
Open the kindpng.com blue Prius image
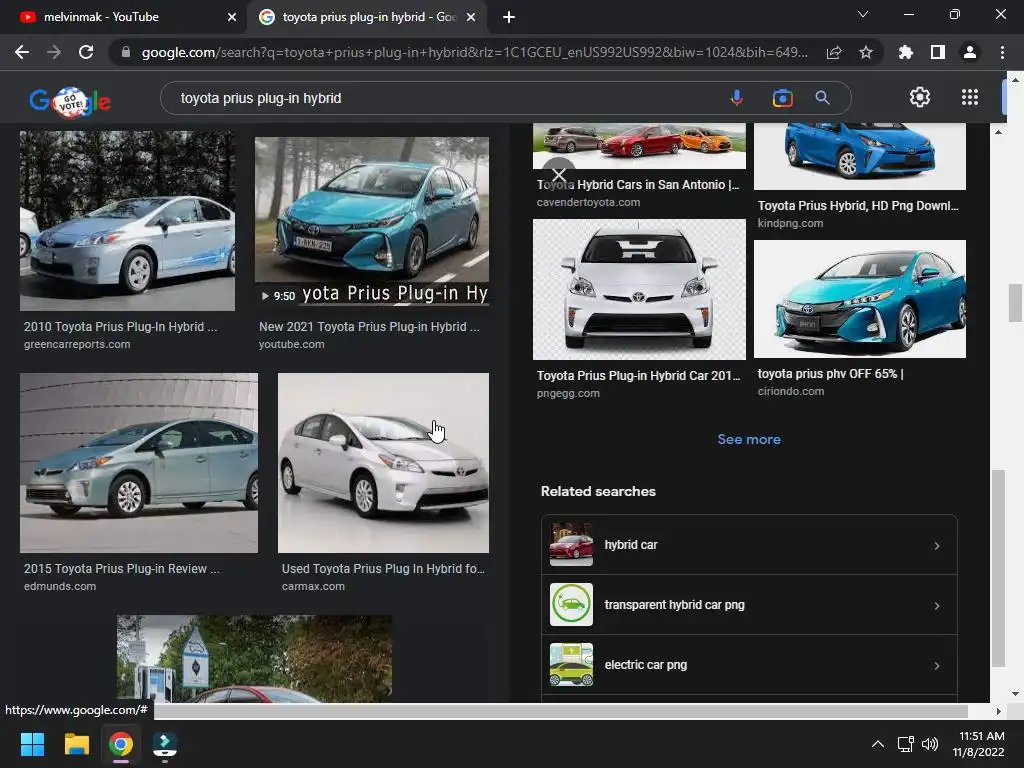(x=860, y=156)
